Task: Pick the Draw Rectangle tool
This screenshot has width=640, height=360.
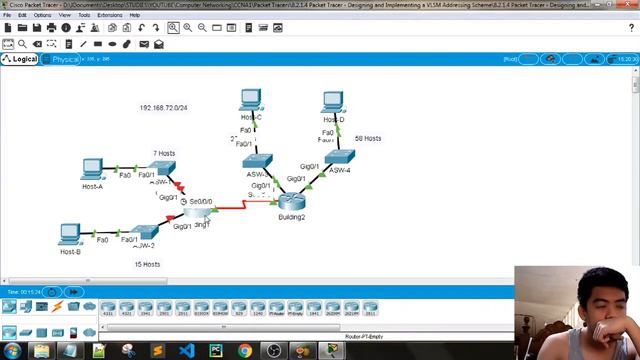Action: point(98,44)
